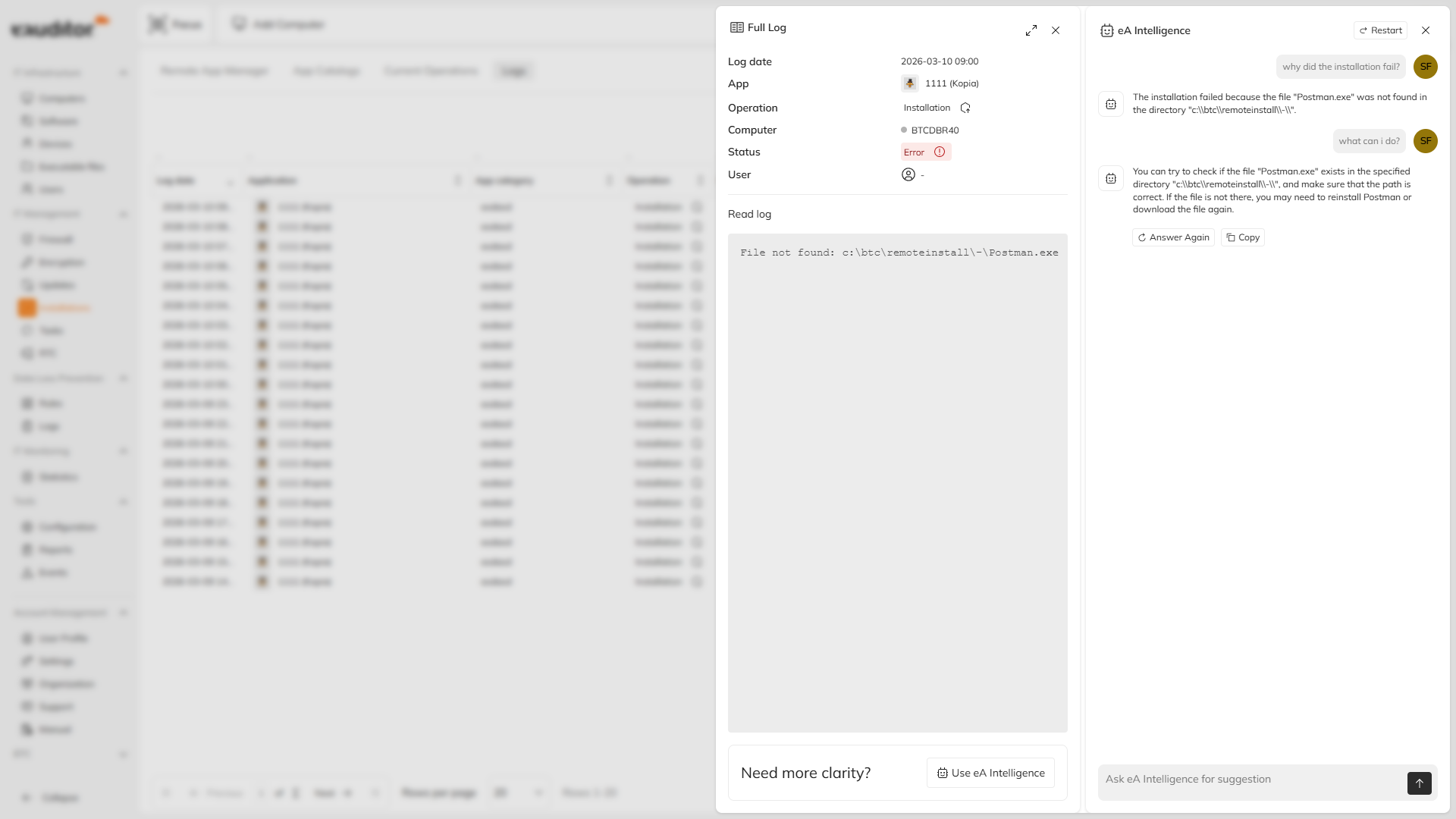
Task: Click the bot avatar beside second answer
Action: tap(1111, 178)
